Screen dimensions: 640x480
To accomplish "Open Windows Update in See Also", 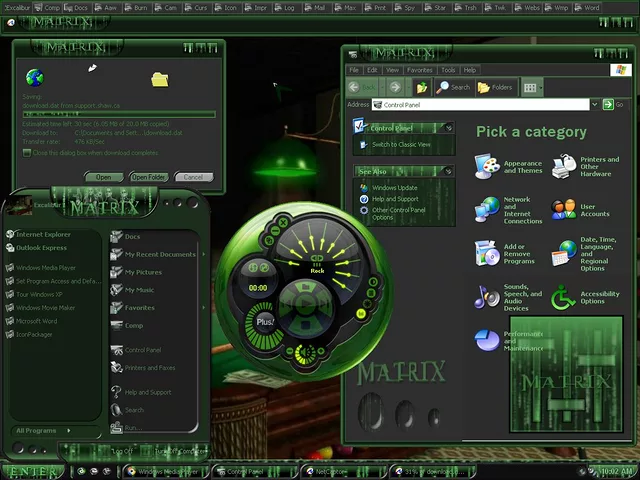I will pyautogui.click(x=394, y=188).
